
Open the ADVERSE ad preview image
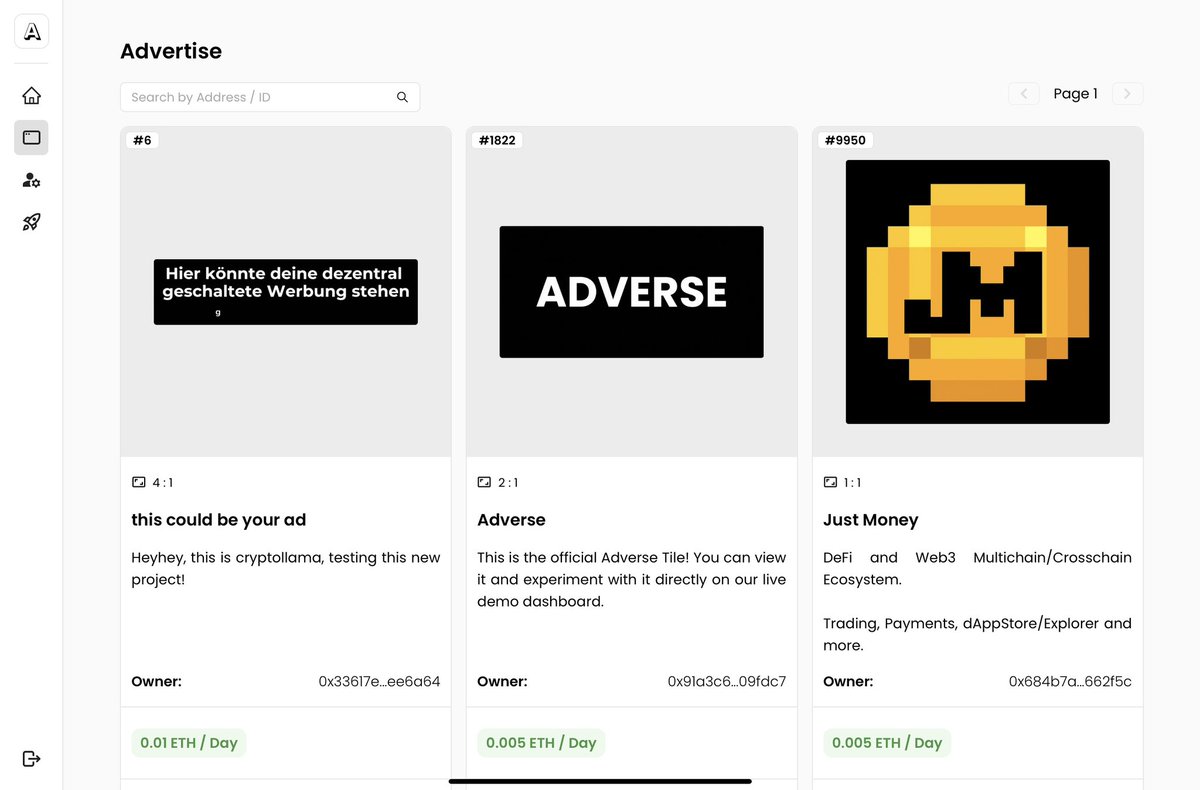click(x=631, y=291)
